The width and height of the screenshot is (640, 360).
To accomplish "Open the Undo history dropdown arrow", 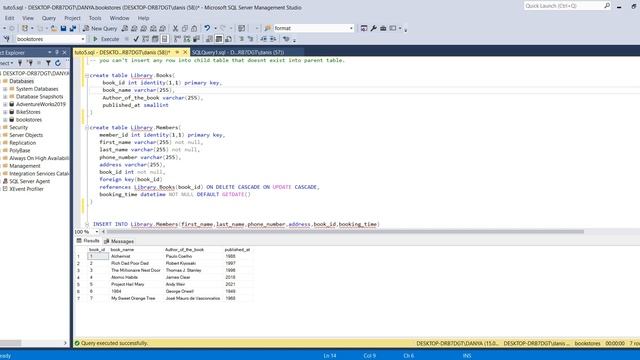I will pyautogui.click(x=215, y=28).
